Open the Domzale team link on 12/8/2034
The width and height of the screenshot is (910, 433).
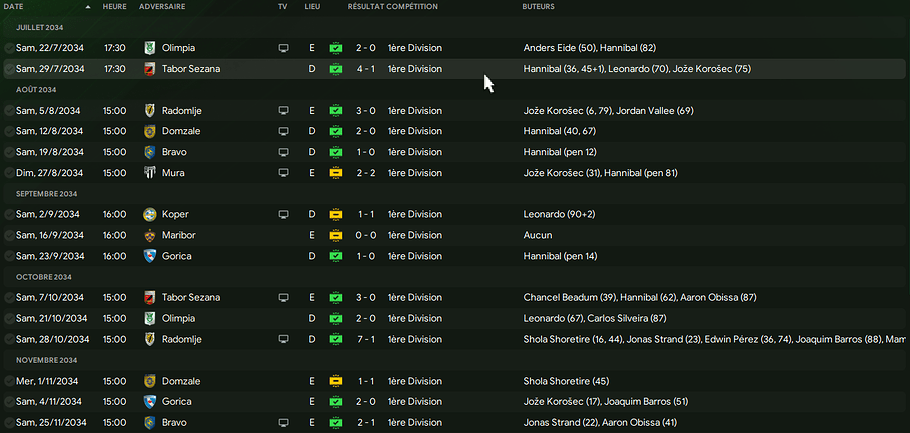pyautogui.click(x=180, y=131)
